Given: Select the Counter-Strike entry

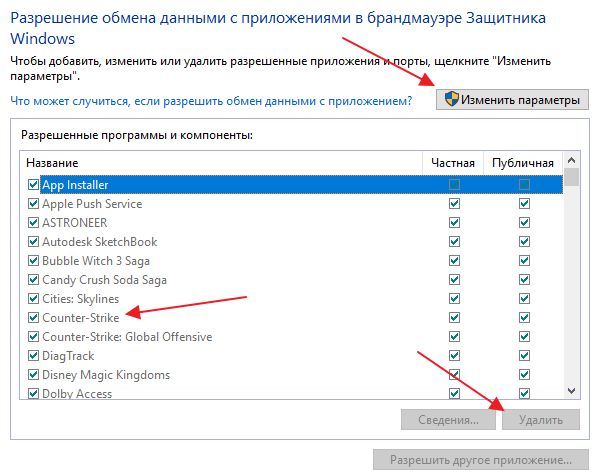Looking at the screenshot, I should (80, 317).
